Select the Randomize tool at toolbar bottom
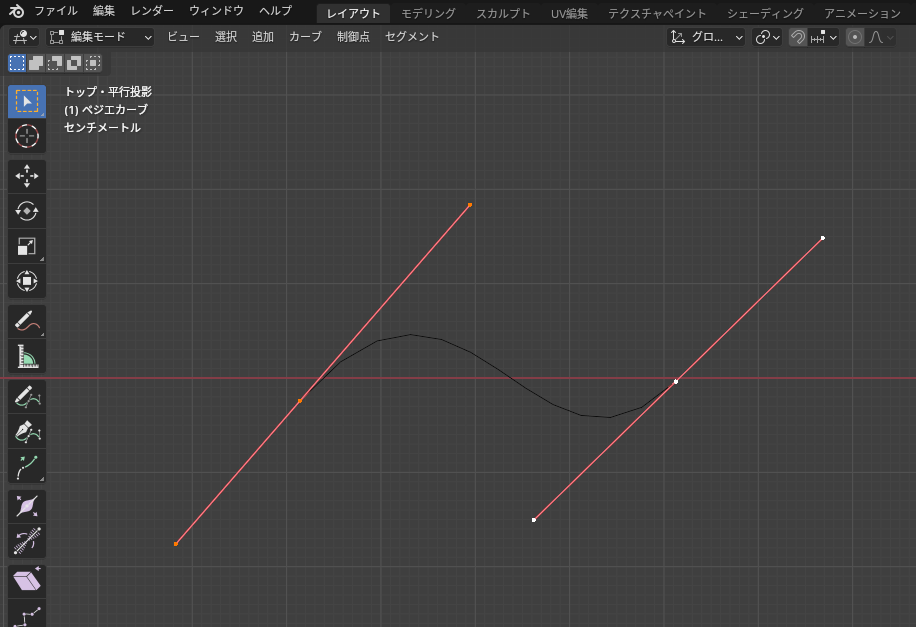 [27, 615]
